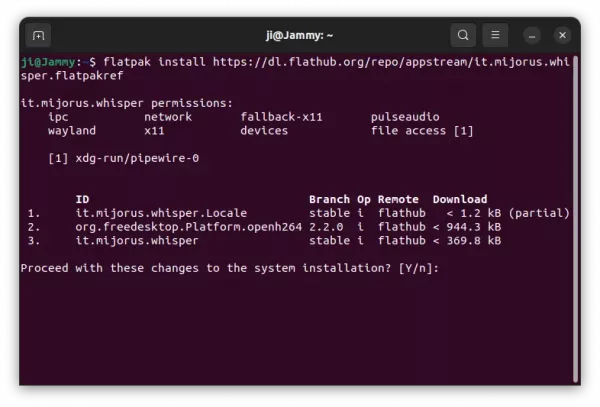
Task: Click the < 369.8 kB download size
Action: point(467,241)
